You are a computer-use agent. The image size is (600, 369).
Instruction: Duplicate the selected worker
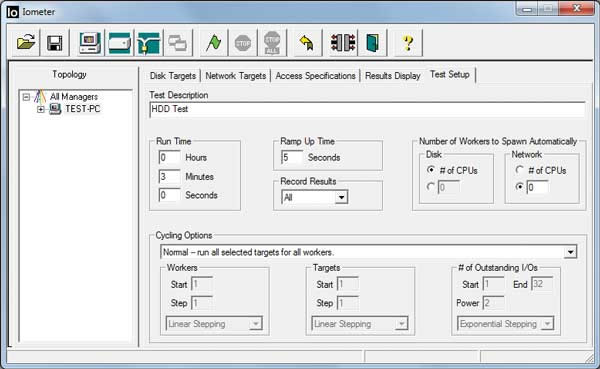coord(178,42)
